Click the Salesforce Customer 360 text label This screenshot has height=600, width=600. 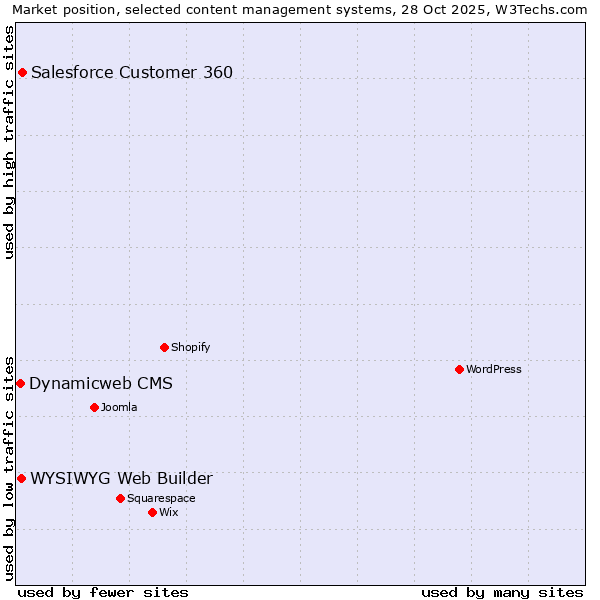click(x=132, y=72)
